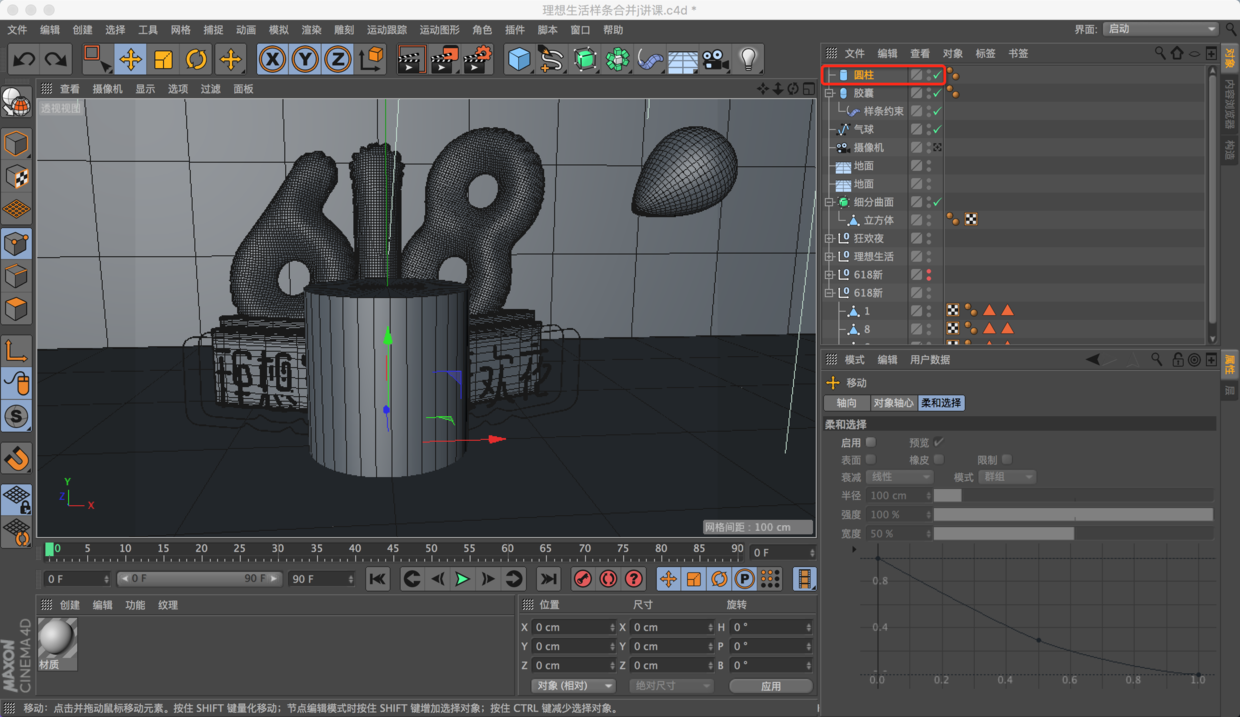Open the 内容浏览器 side tab
1240x717 pixels.
point(1230,105)
